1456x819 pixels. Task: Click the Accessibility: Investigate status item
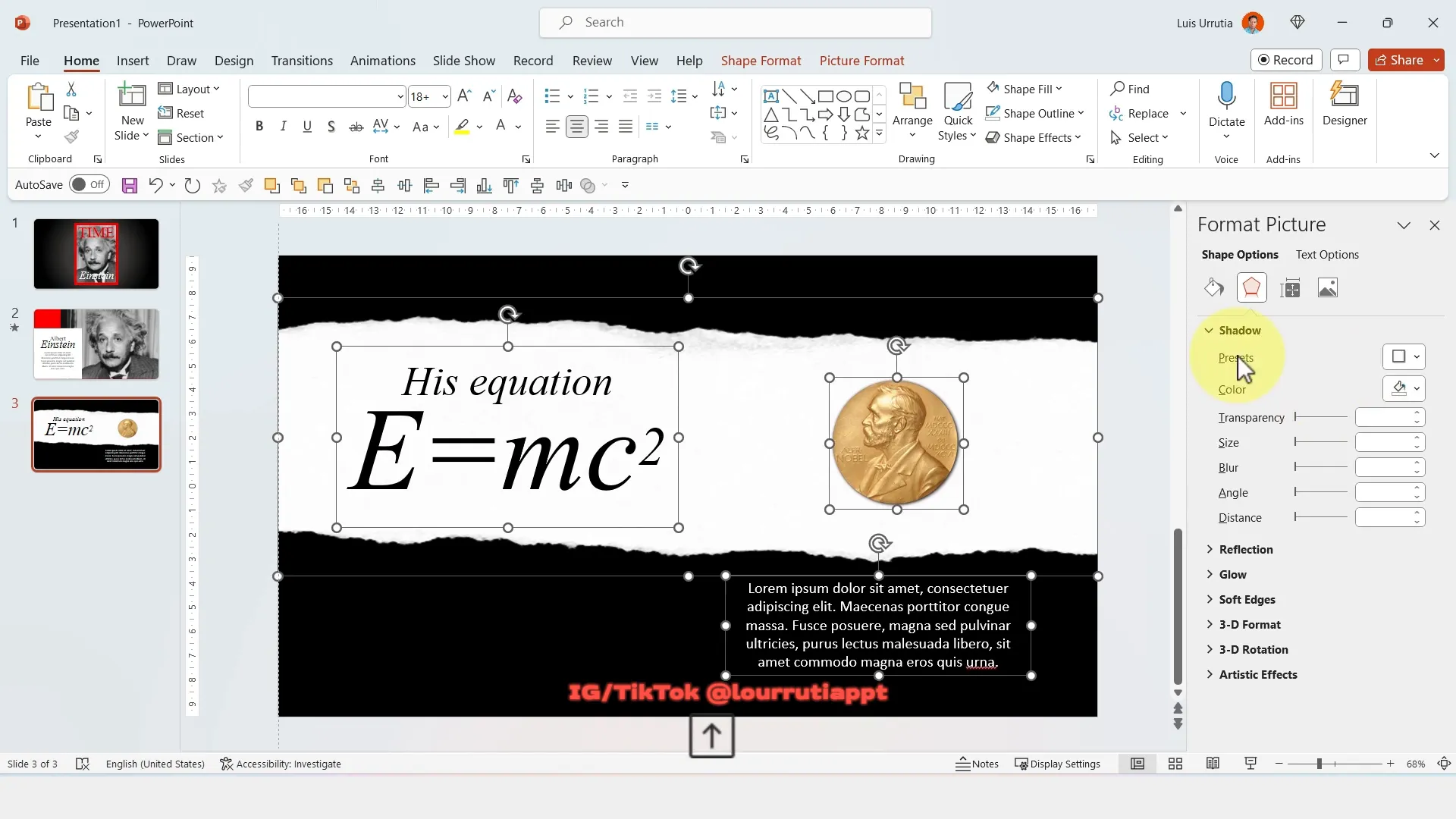click(x=281, y=764)
